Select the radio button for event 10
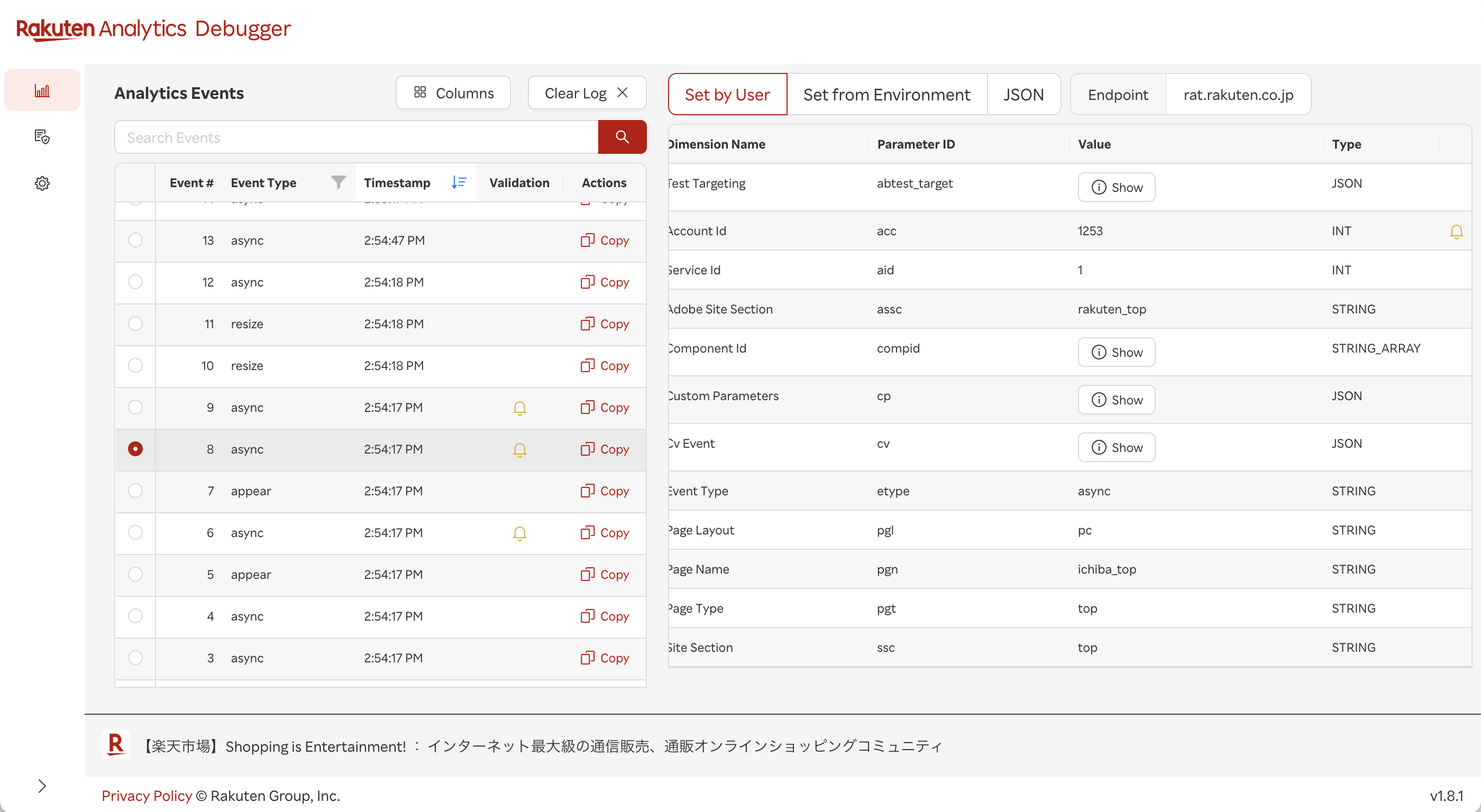This screenshot has width=1481, height=812. tap(135, 365)
